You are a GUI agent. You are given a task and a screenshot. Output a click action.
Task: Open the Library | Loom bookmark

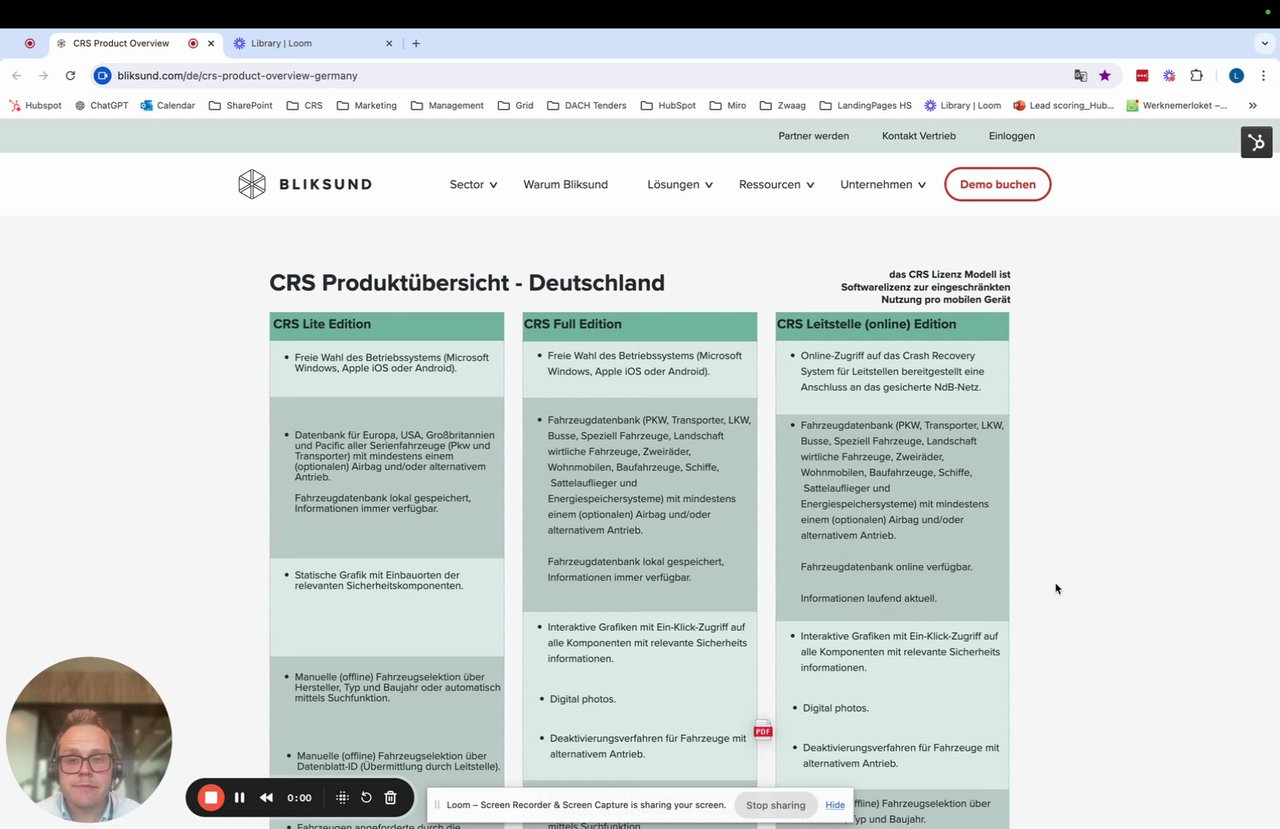click(963, 105)
